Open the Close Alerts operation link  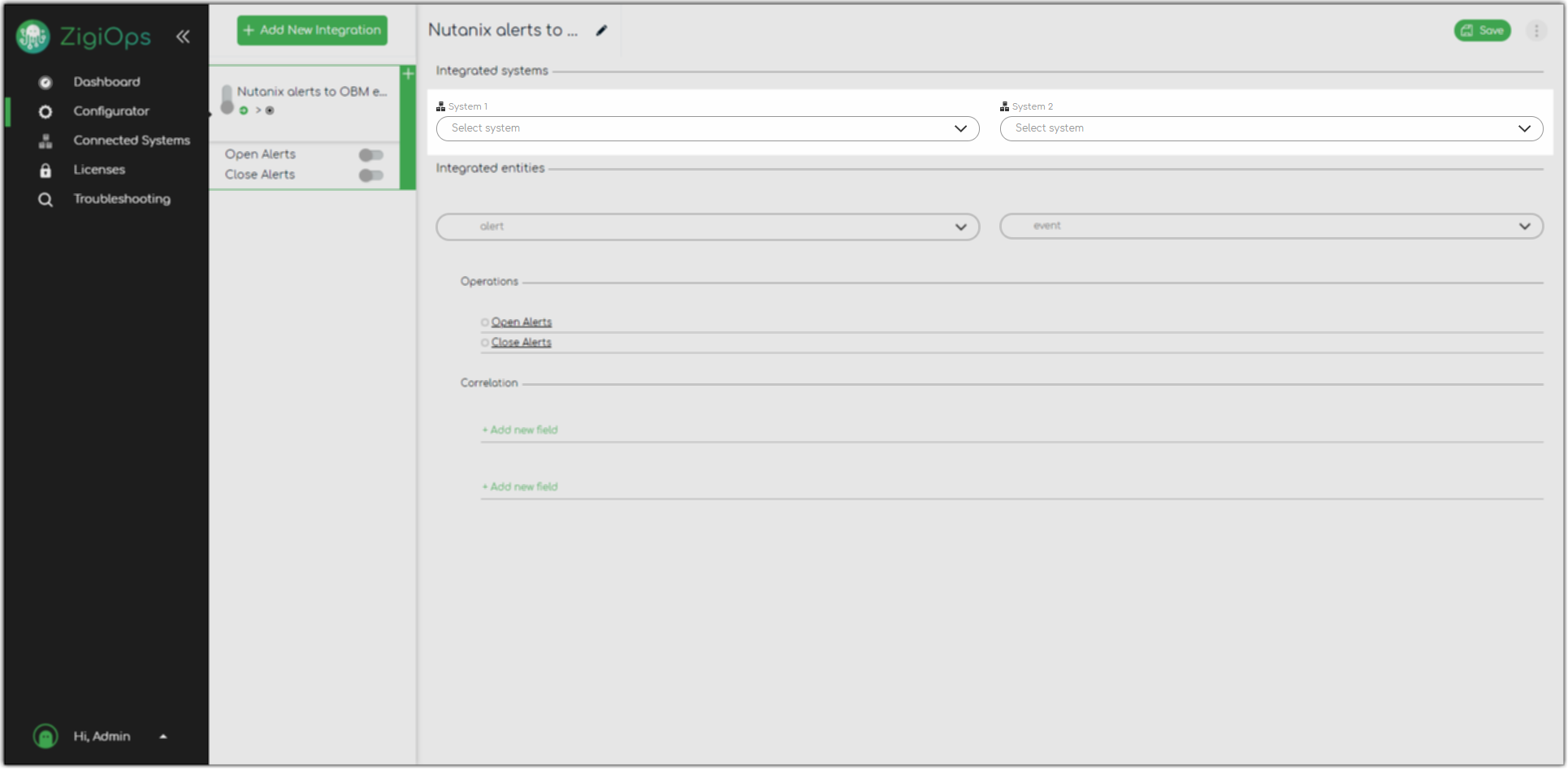[522, 343]
